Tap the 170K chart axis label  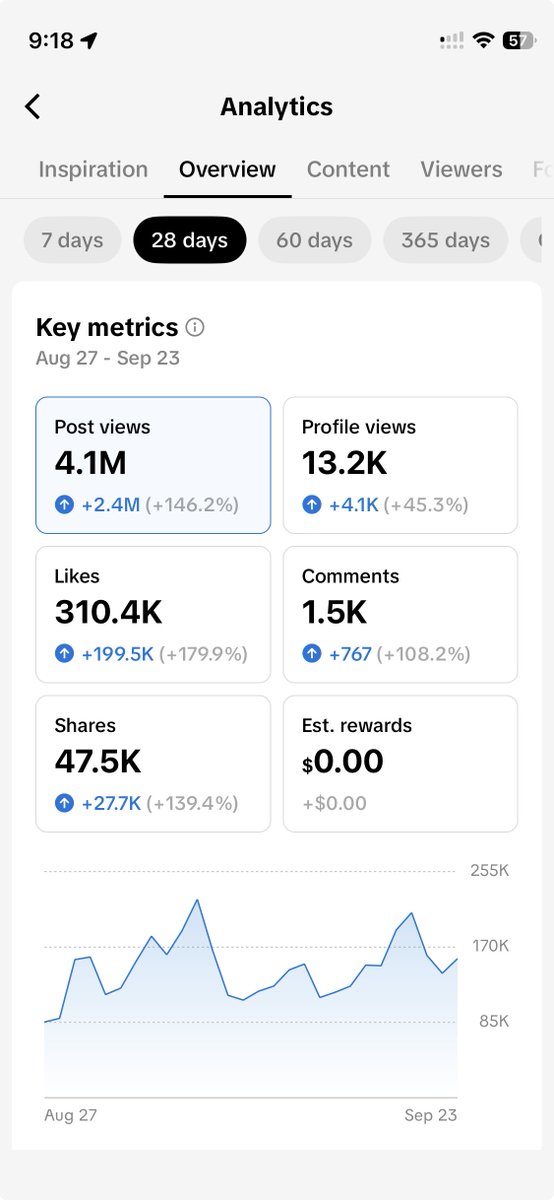coord(490,945)
